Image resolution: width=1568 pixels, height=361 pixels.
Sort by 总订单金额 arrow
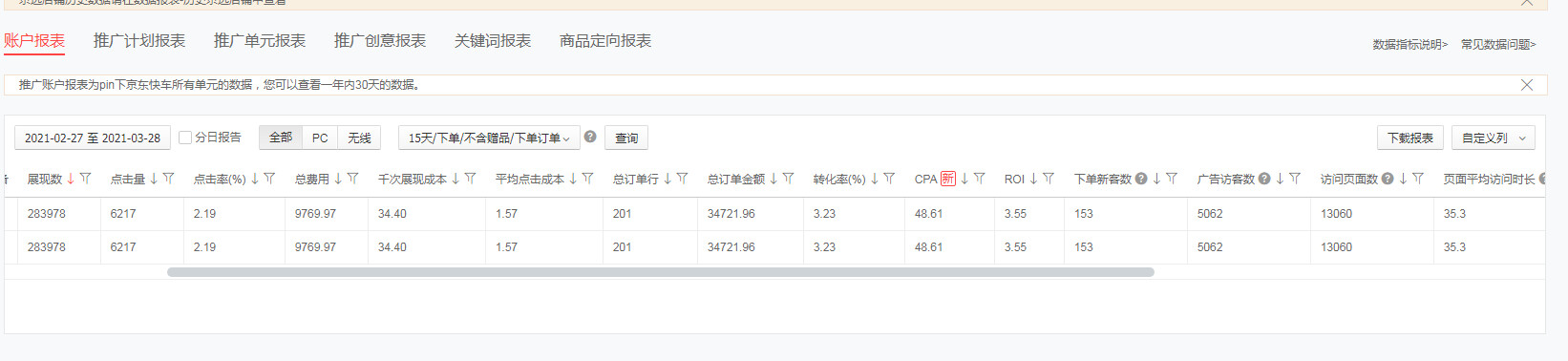click(773, 179)
